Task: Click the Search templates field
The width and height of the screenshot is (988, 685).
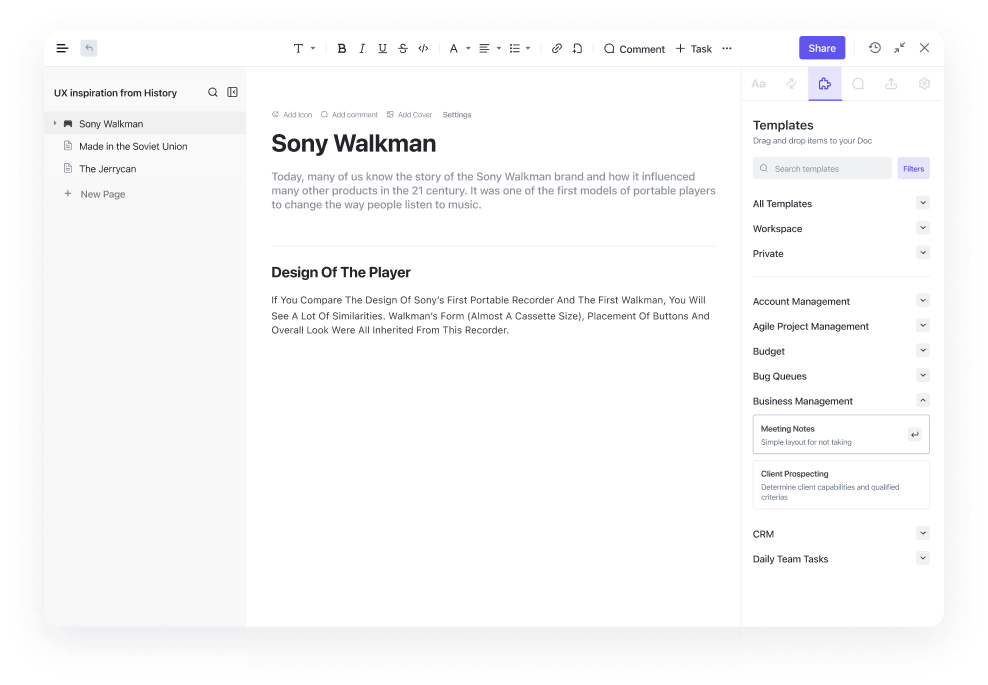Action: pyautogui.click(x=822, y=168)
